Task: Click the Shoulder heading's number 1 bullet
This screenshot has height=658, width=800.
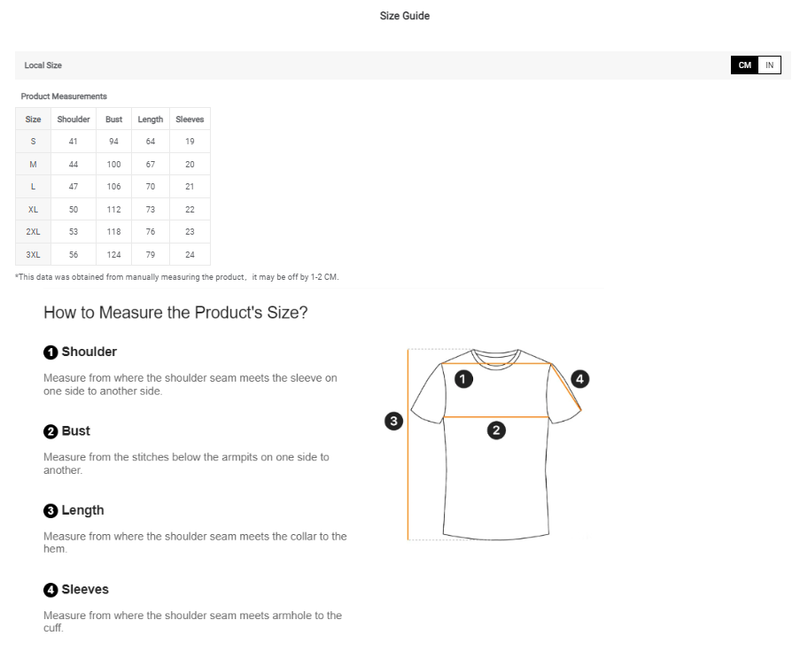Action: [x=50, y=352]
